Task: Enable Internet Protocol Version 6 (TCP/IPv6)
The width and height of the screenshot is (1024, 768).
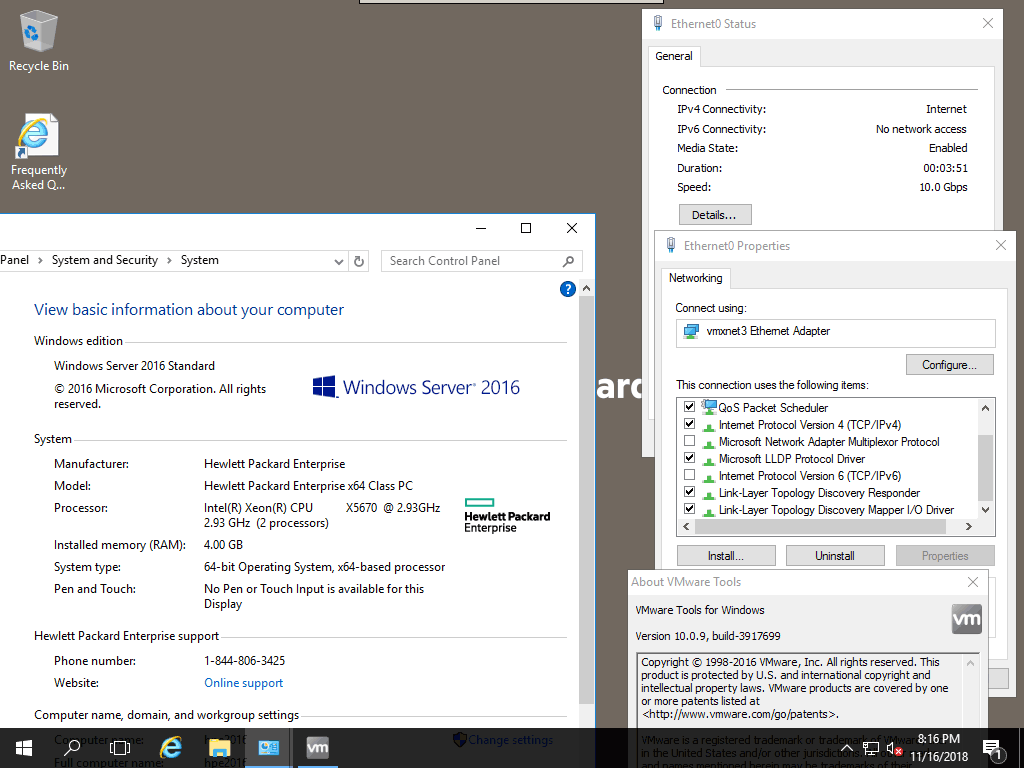Action: (690, 475)
